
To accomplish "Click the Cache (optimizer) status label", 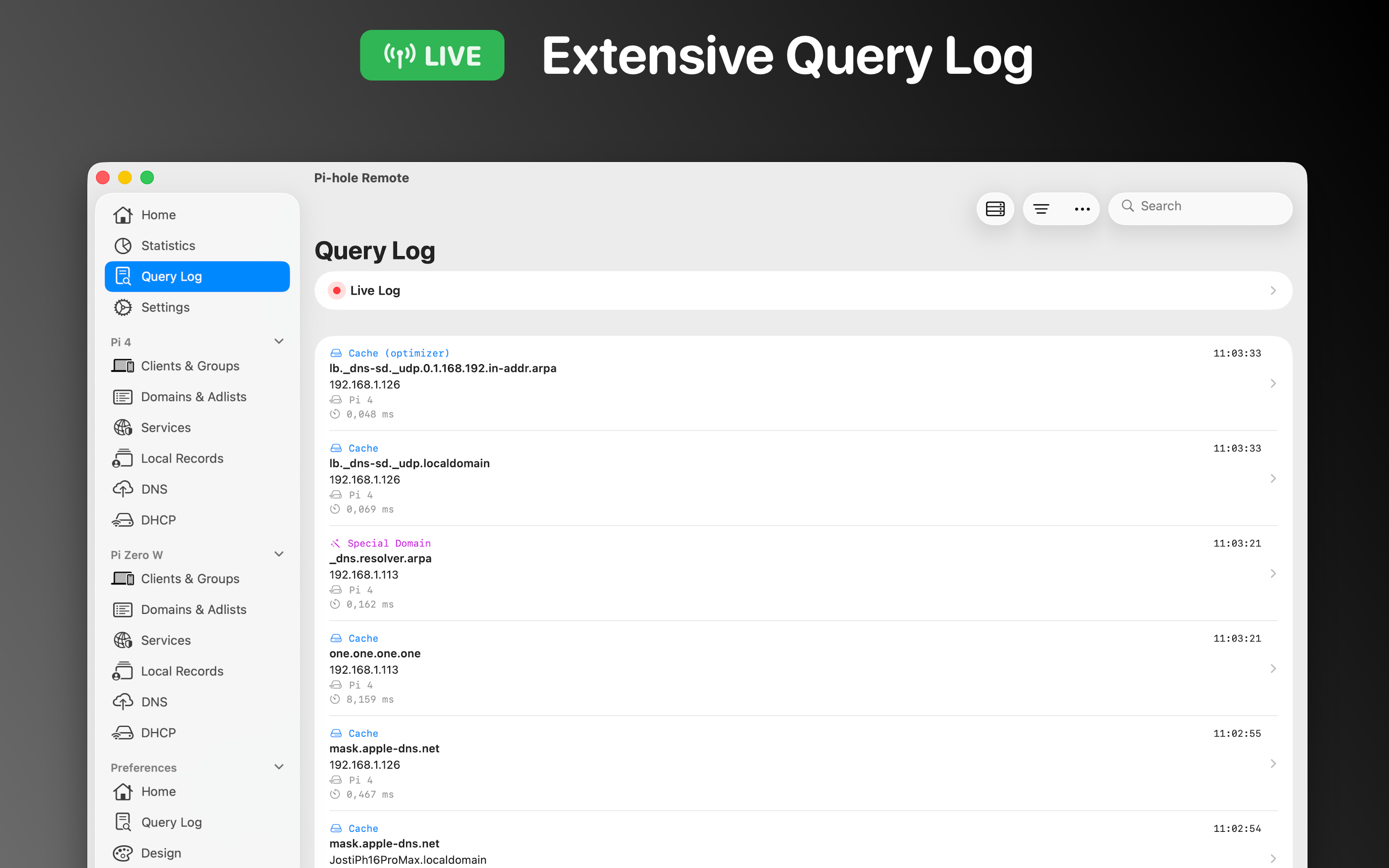I will click(x=399, y=353).
